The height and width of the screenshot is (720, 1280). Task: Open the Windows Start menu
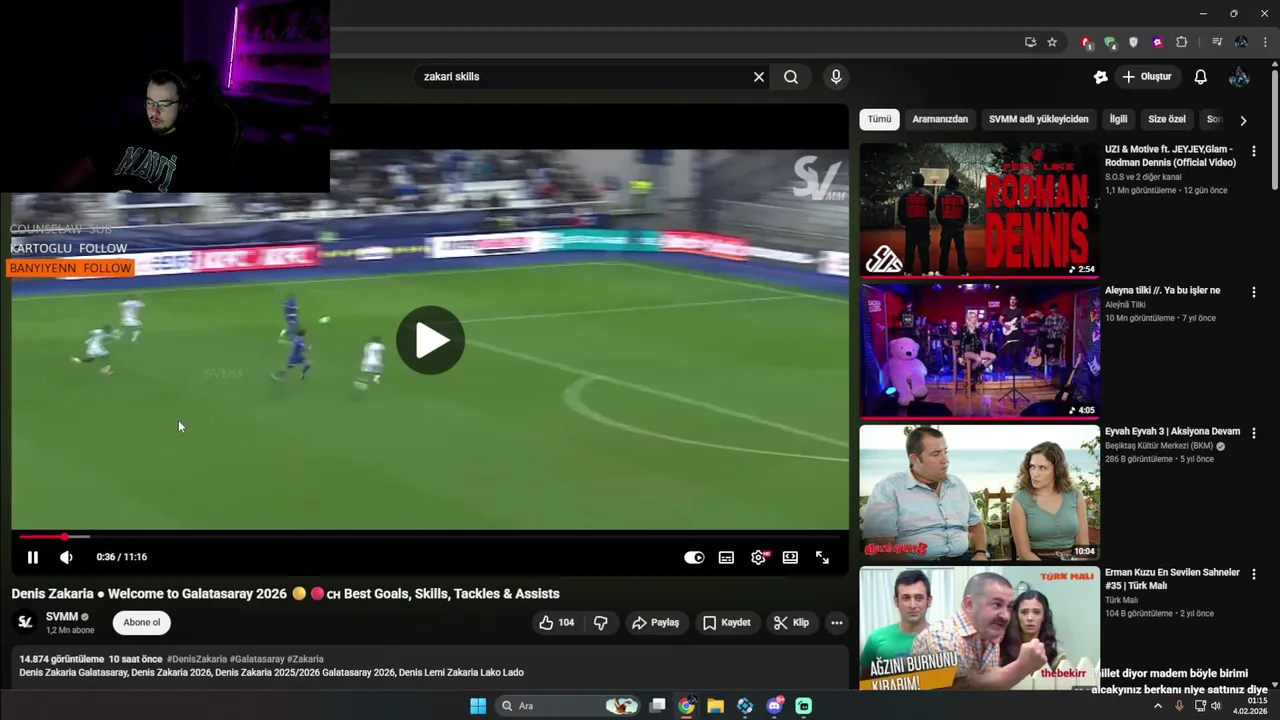click(x=478, y=706)
